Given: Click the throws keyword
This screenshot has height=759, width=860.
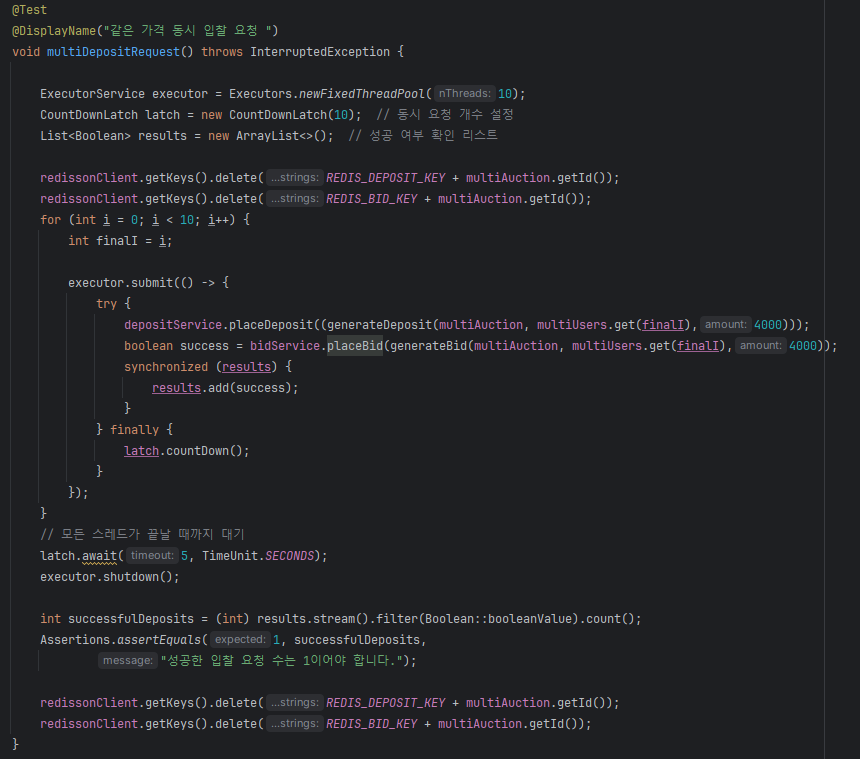Looking at the screenshot, I should (222, 52).
